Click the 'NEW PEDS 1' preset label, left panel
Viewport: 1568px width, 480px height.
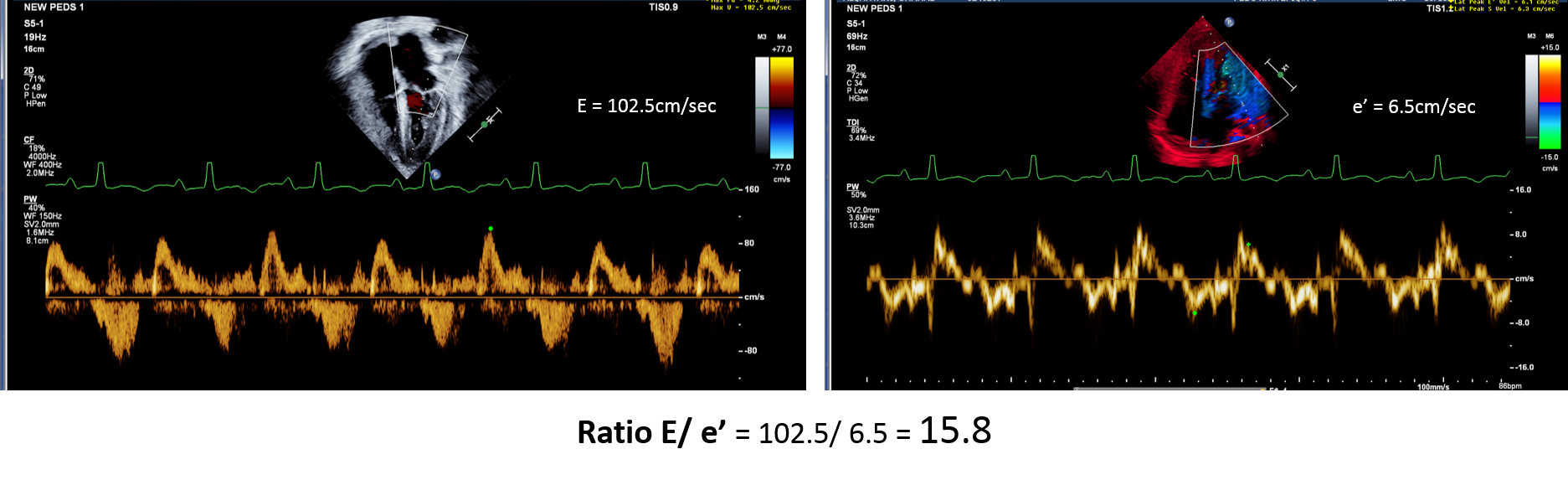click(x=54, y=7)
